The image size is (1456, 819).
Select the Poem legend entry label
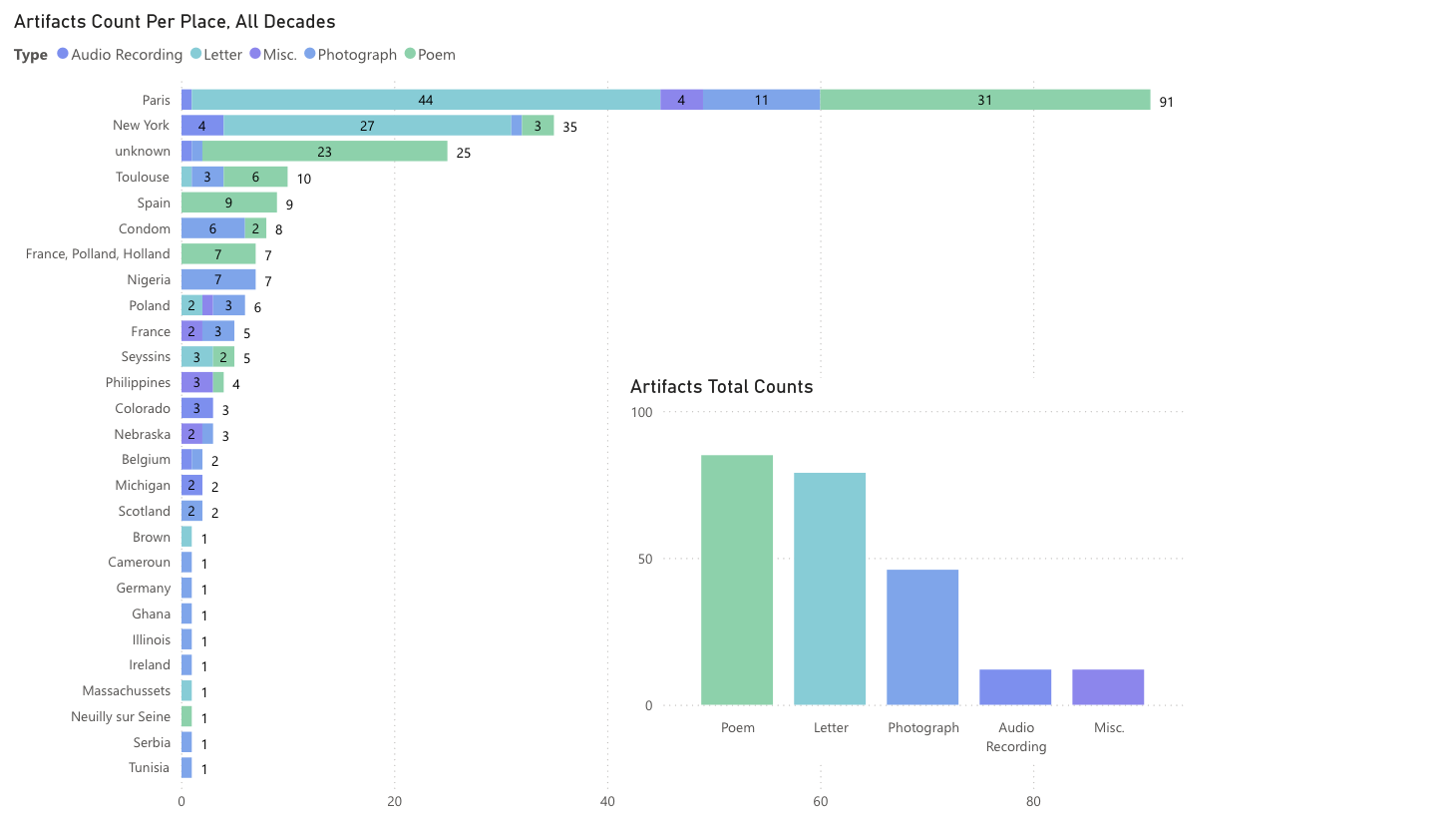click(x=436, y=55)
